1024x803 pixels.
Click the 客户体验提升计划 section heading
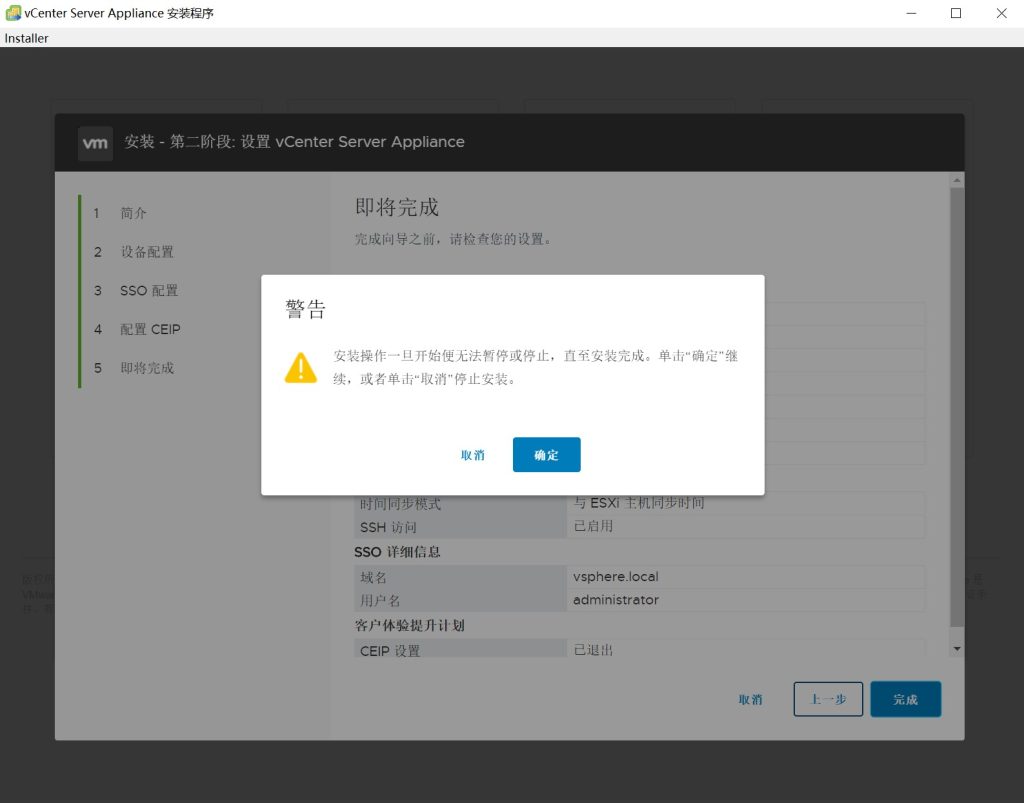point(409,625)
